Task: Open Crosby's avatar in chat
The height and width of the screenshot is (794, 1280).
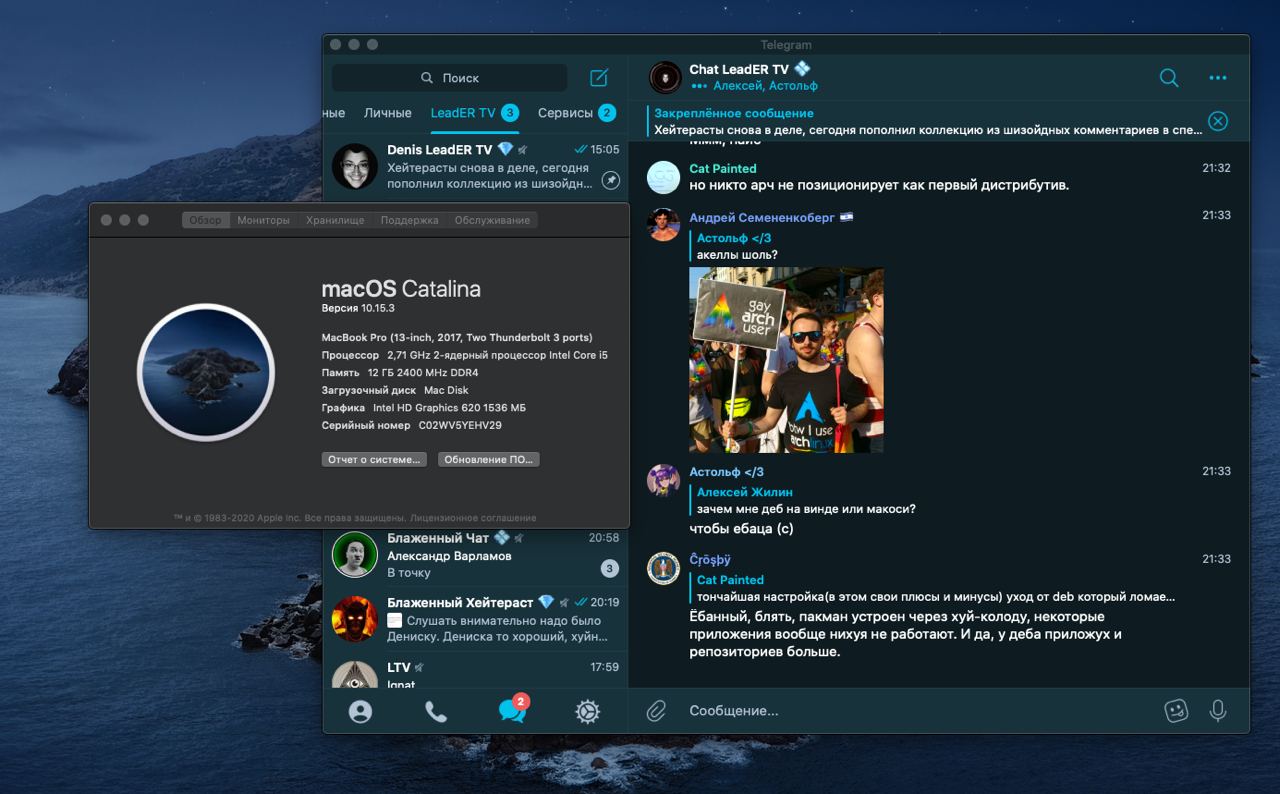Action: pos(664,568)
